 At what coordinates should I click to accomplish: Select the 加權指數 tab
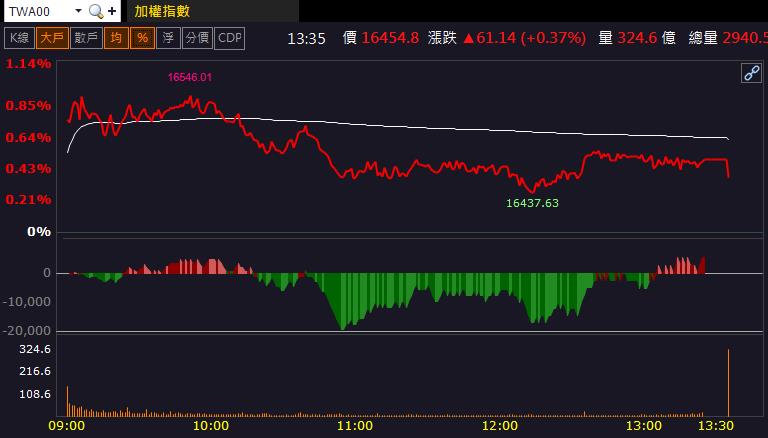pos(162,11)
